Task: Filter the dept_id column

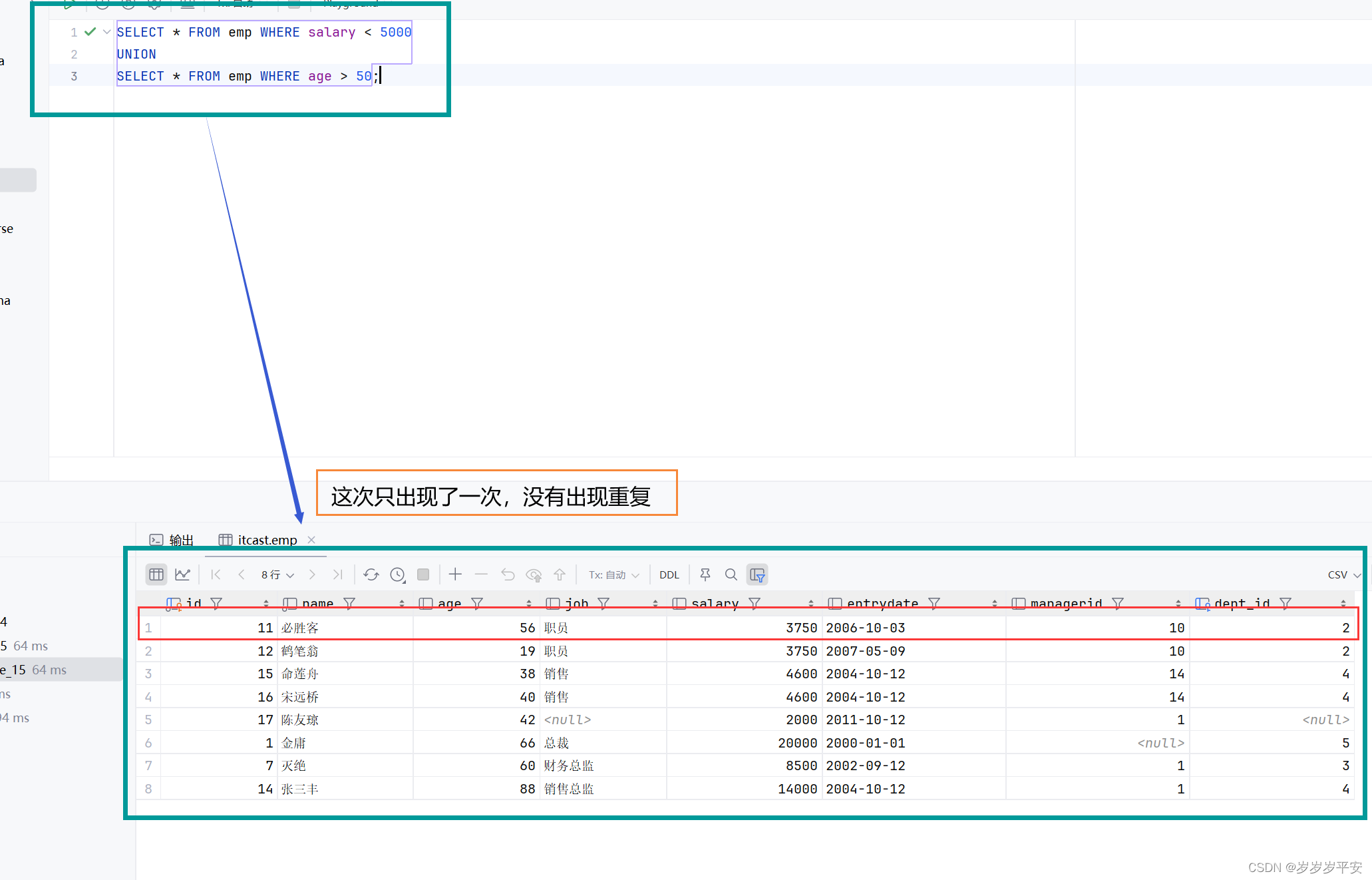Action: (1286, 603)
